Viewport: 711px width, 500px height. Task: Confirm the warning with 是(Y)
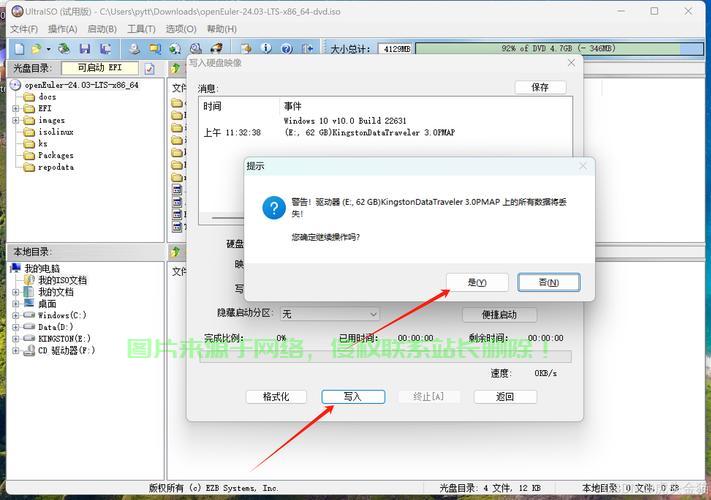pyautogui.click(x=477, y=282)
